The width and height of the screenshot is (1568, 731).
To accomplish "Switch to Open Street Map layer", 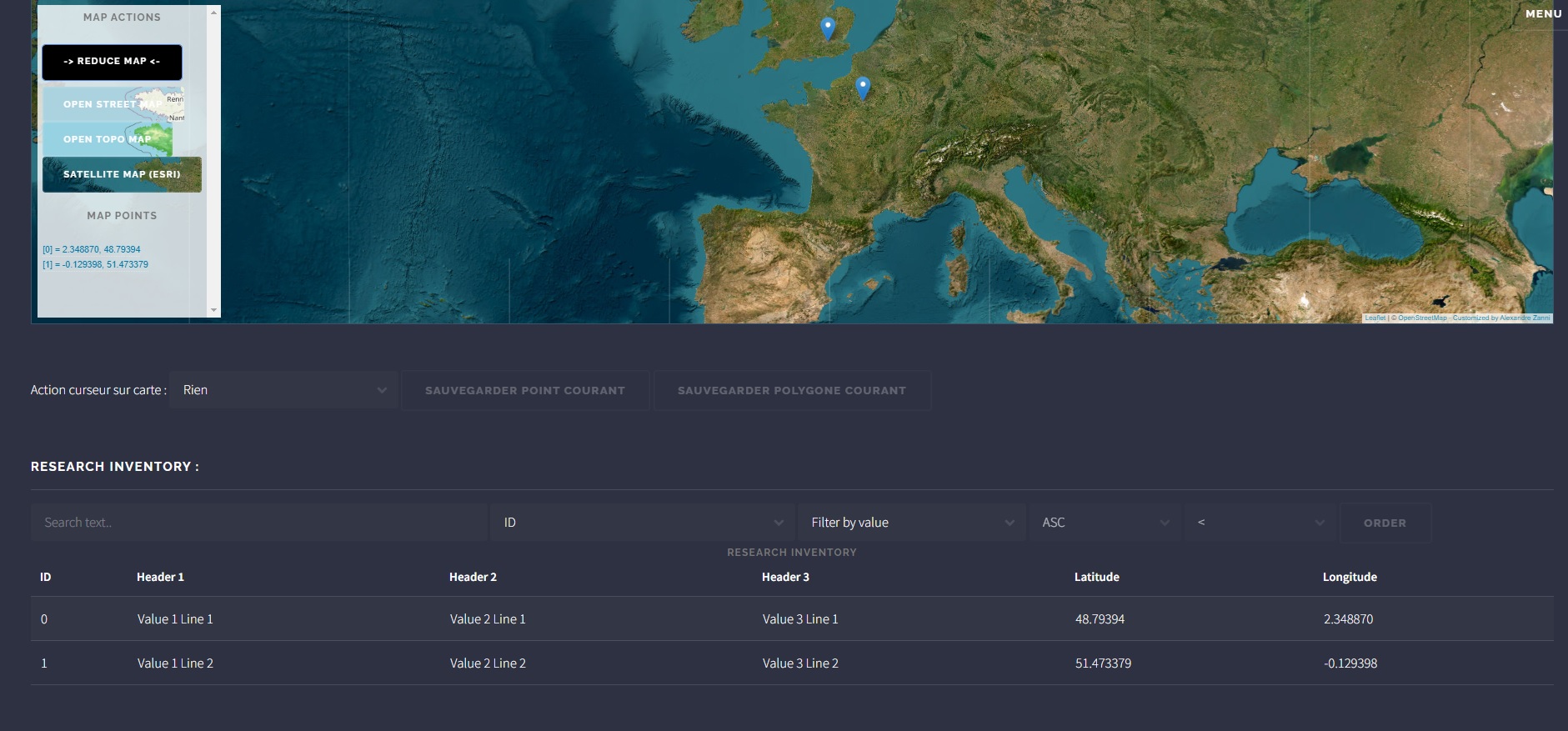I will point(113,104).
